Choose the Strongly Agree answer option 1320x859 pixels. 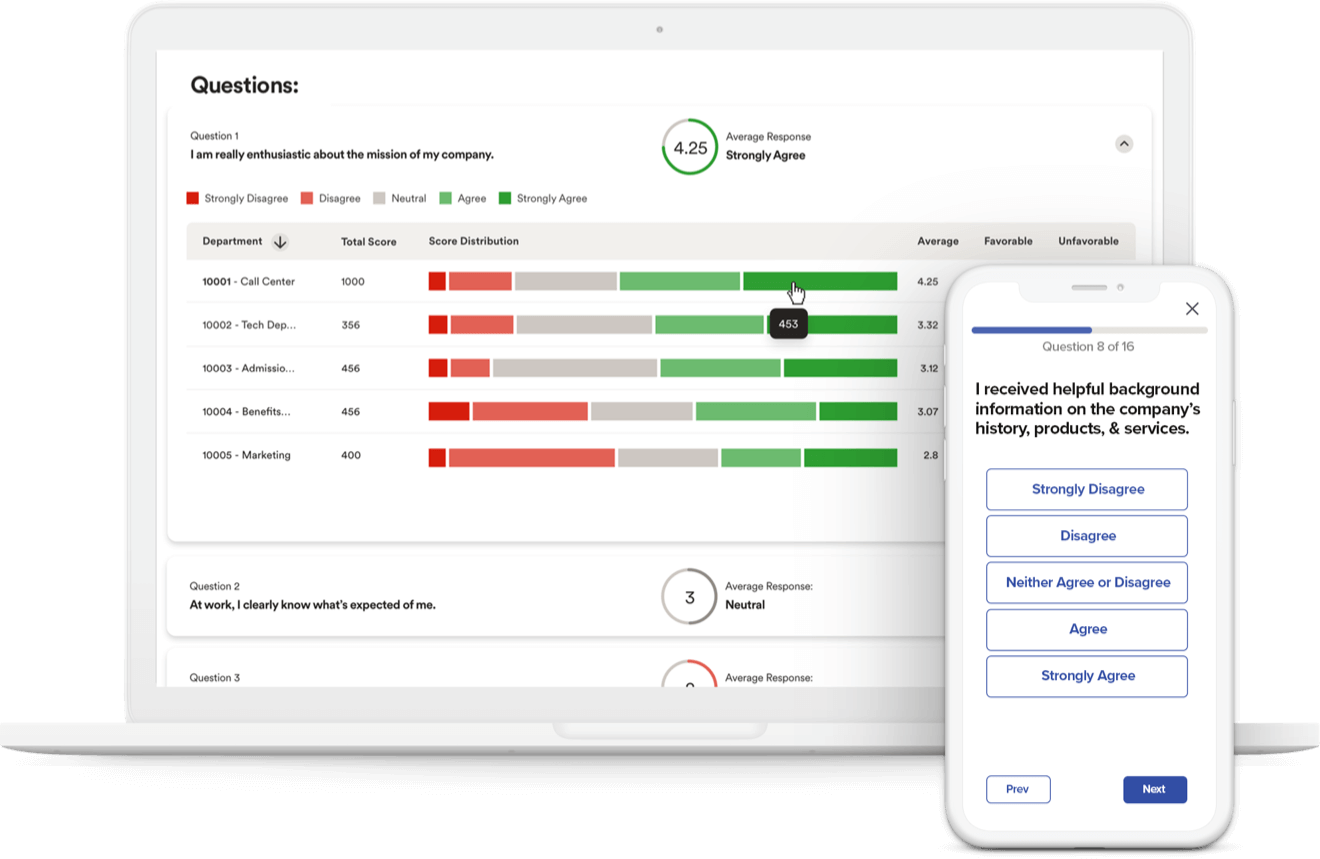1087,676
